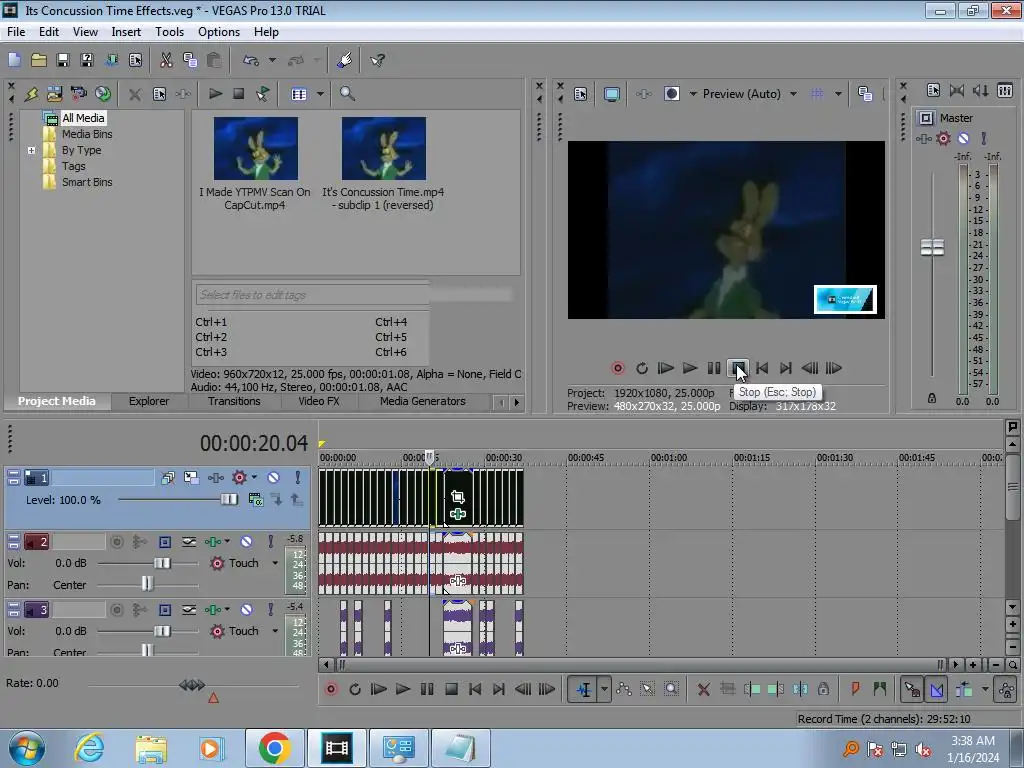The width and height of the screenshot is (1024, 768).
Task: Open Split Screen View icon in the preview toolbar
Action: (x=672, y=94)
